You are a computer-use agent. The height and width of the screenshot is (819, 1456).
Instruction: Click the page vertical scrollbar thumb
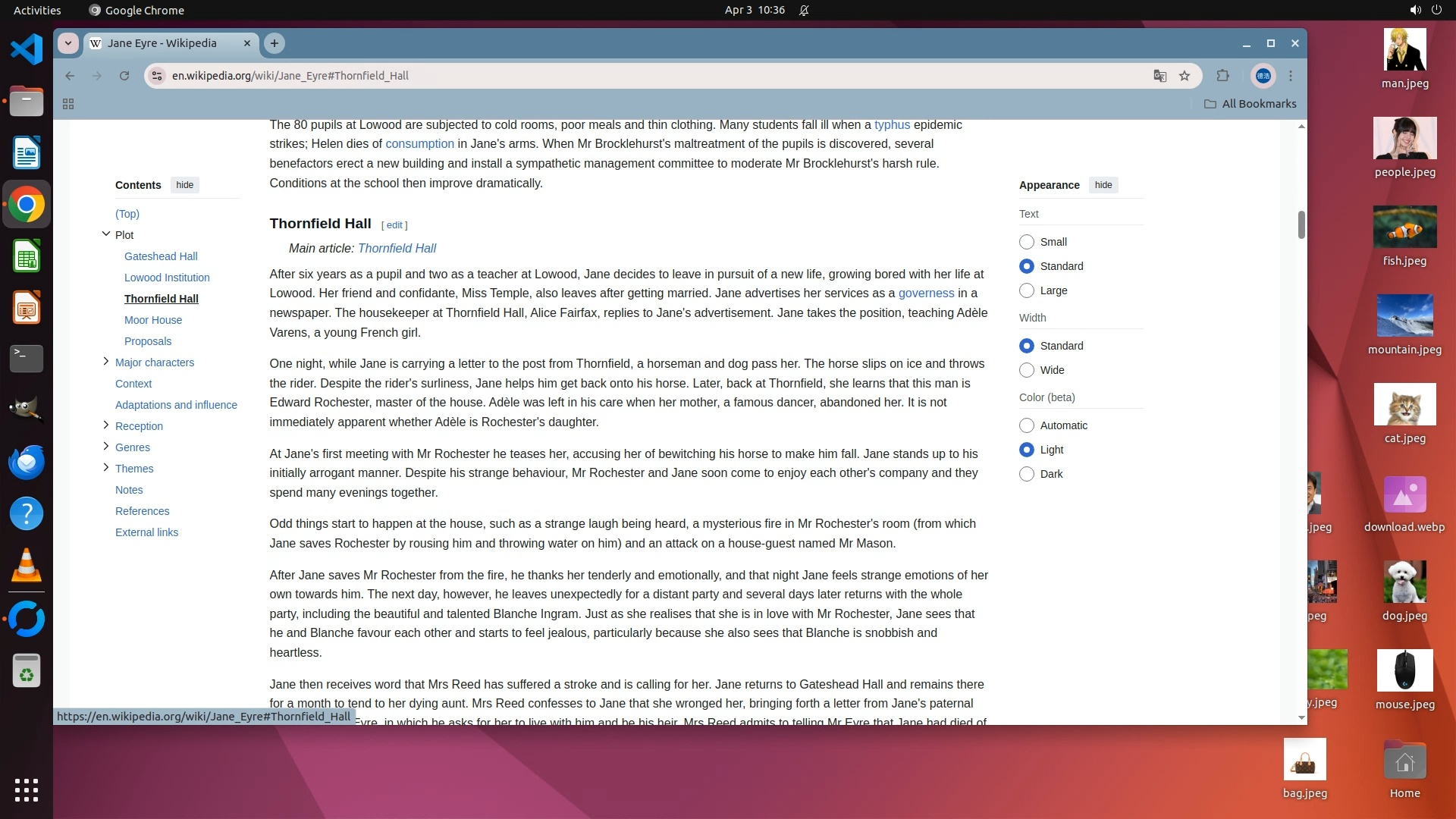(1301, 224)
